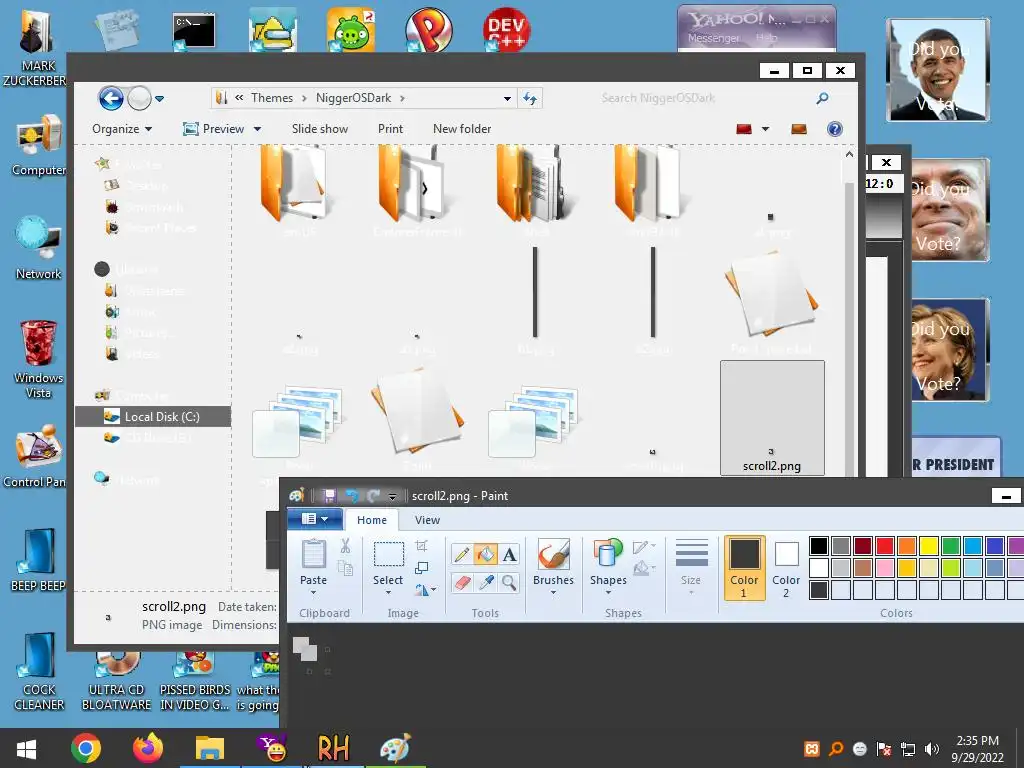
Task: Click the Crop icon in Image group
Action: coord(421,546)
